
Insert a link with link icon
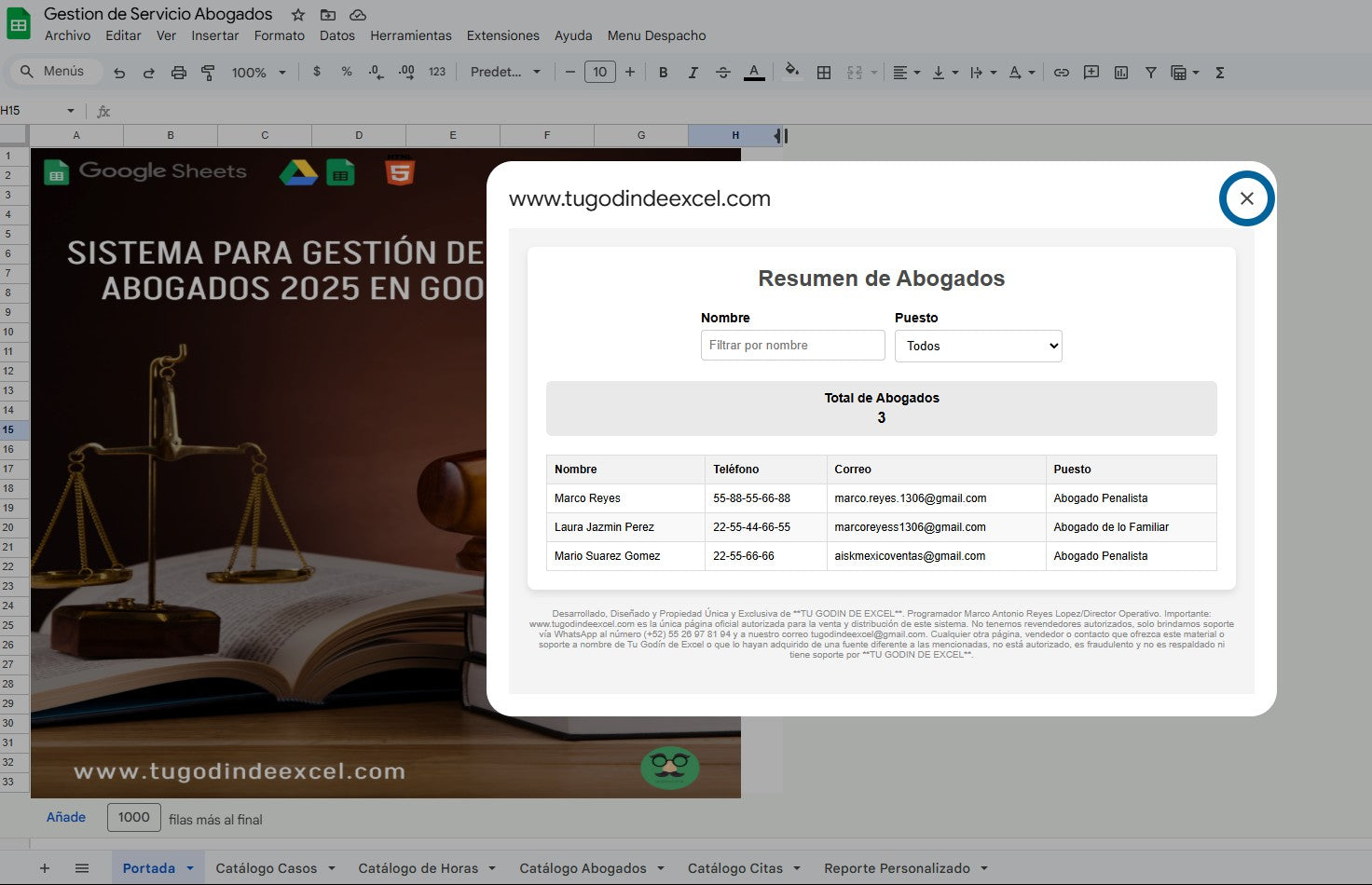click(x=1062, y=73)
